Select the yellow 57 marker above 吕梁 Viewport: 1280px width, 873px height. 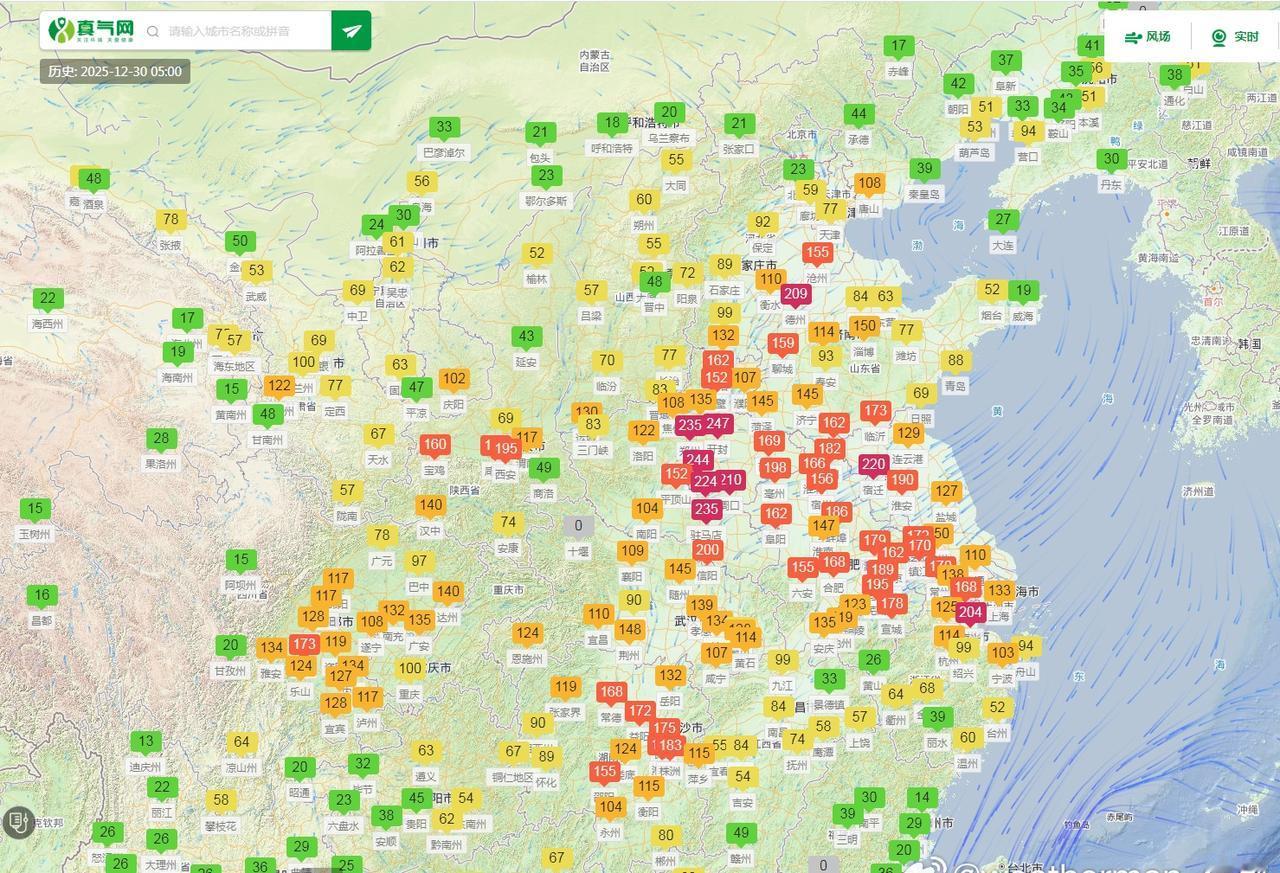point(591,291)
